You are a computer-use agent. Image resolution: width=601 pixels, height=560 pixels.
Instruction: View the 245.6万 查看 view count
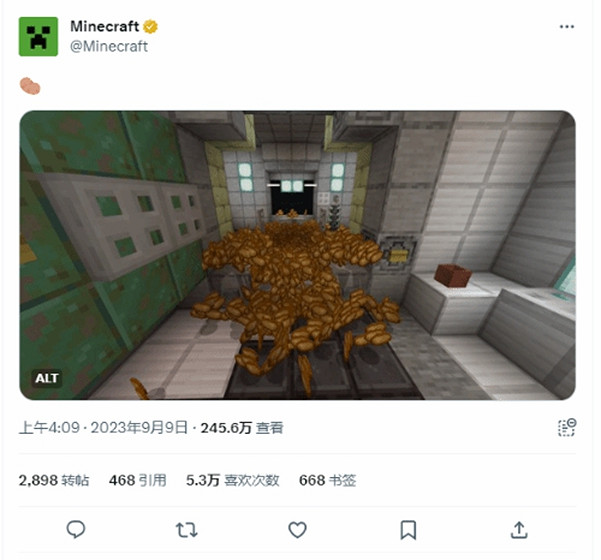242,428
